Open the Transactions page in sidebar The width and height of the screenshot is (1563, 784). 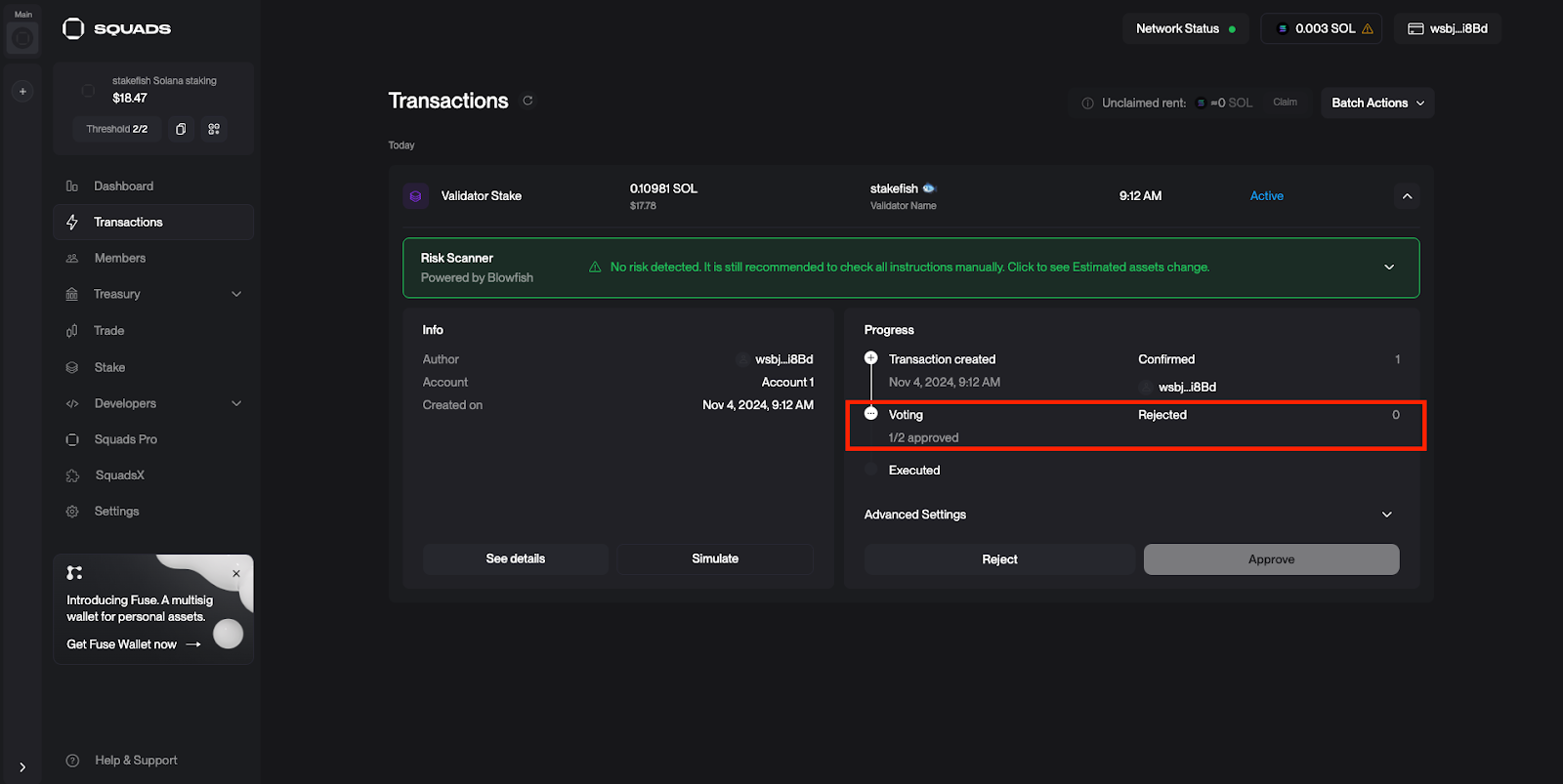pos(153,223)
